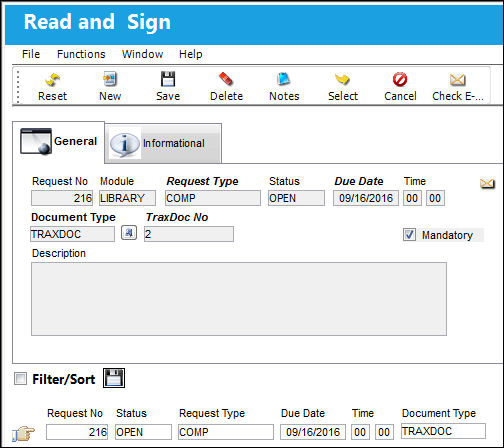The height and width of the screenshot is (448, 504).
Task: Click the TRAXDOC cell in bottom grid
Action: pos(443,431)
